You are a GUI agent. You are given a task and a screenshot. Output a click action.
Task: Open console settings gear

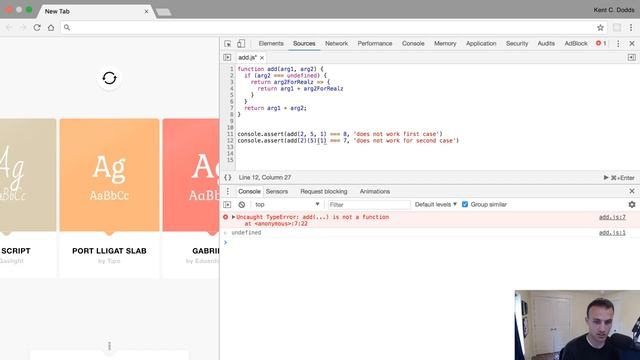coord(632,204)
